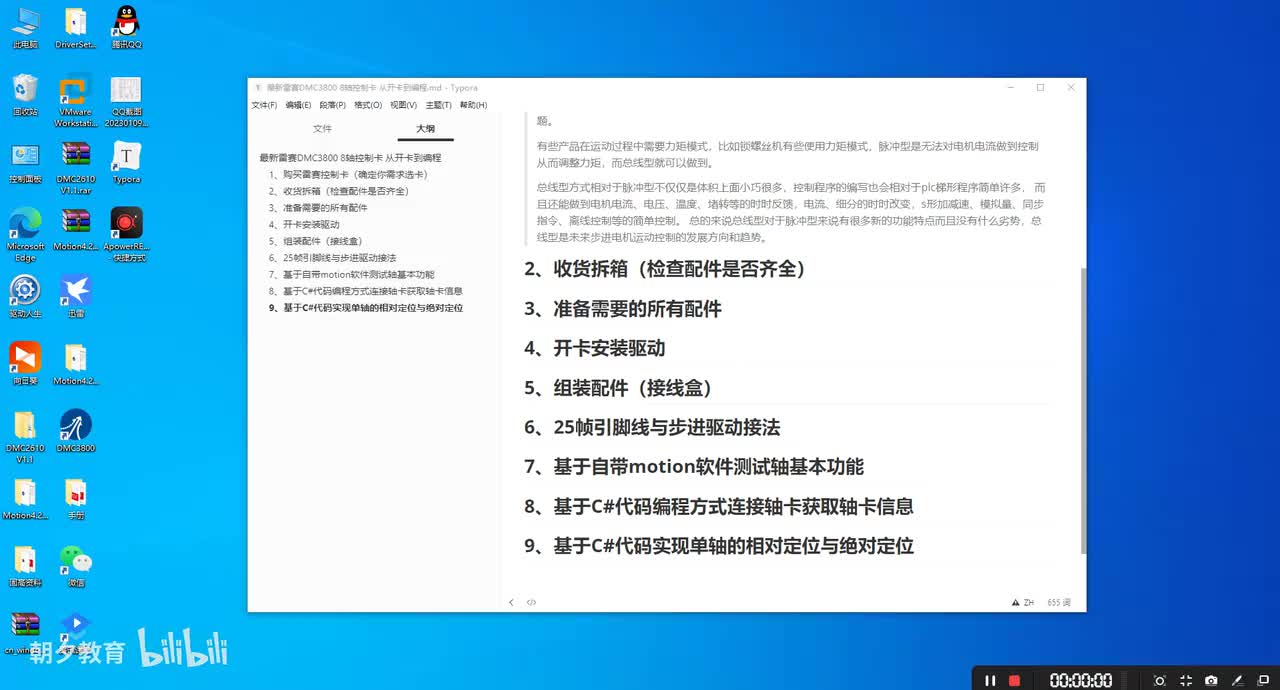Open the DMC2610 V1.1 folder icon
The image size is (1280, 690).
click(x=25, y=437)
